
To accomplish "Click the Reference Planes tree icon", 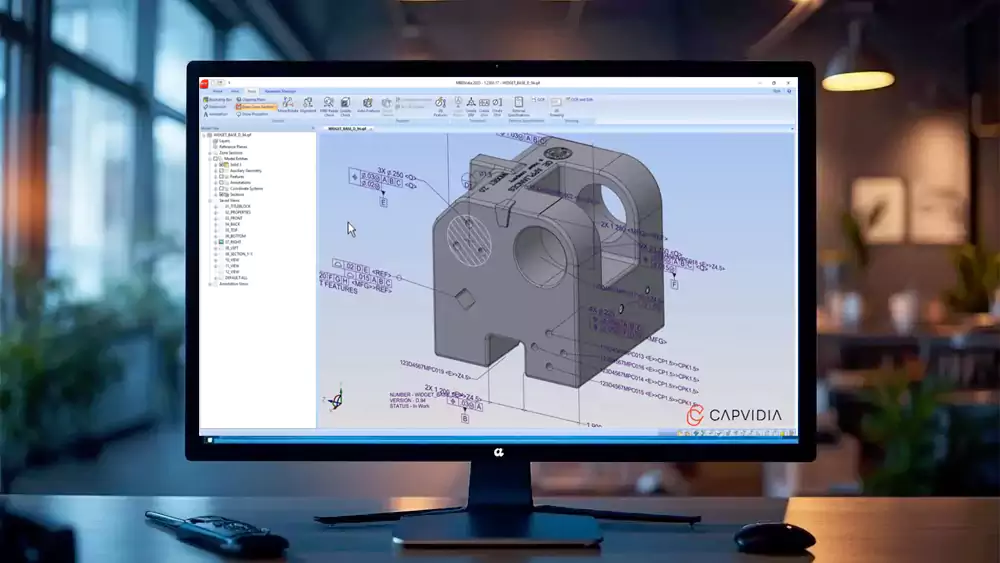I will 215,147.
